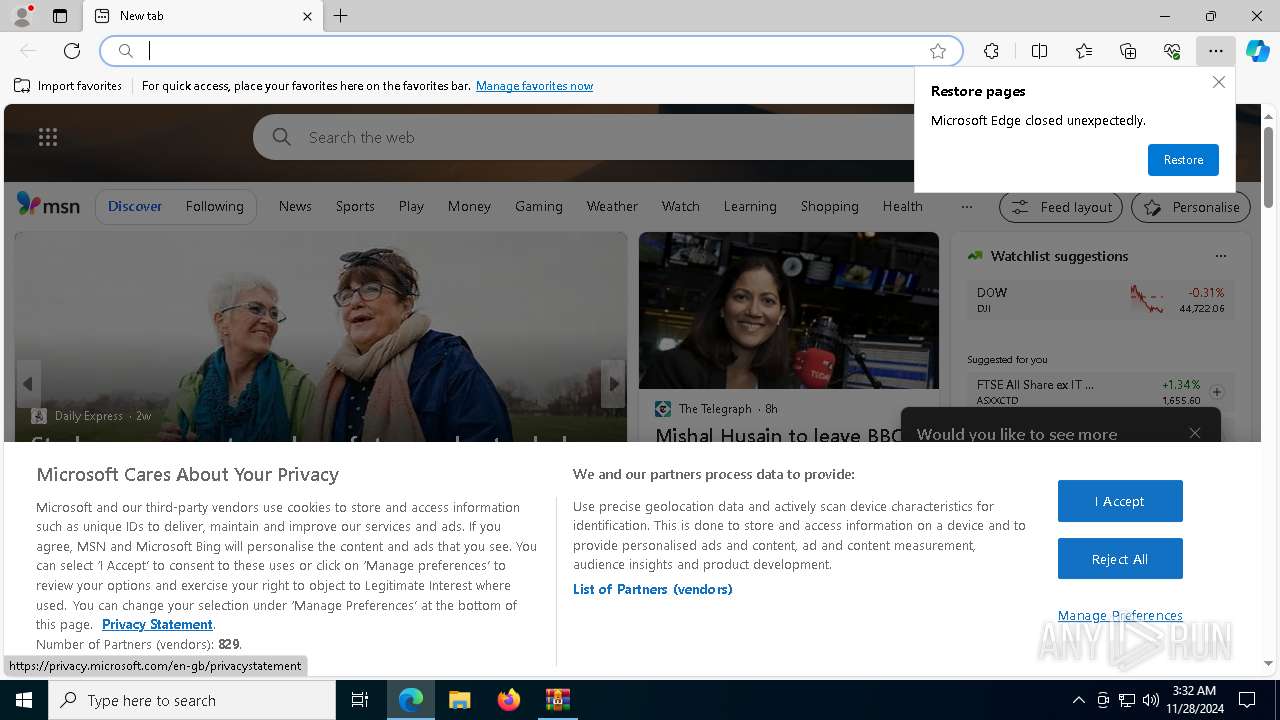
Task: Open the Favorites list icon
Action: click(x=1084, y=51)
